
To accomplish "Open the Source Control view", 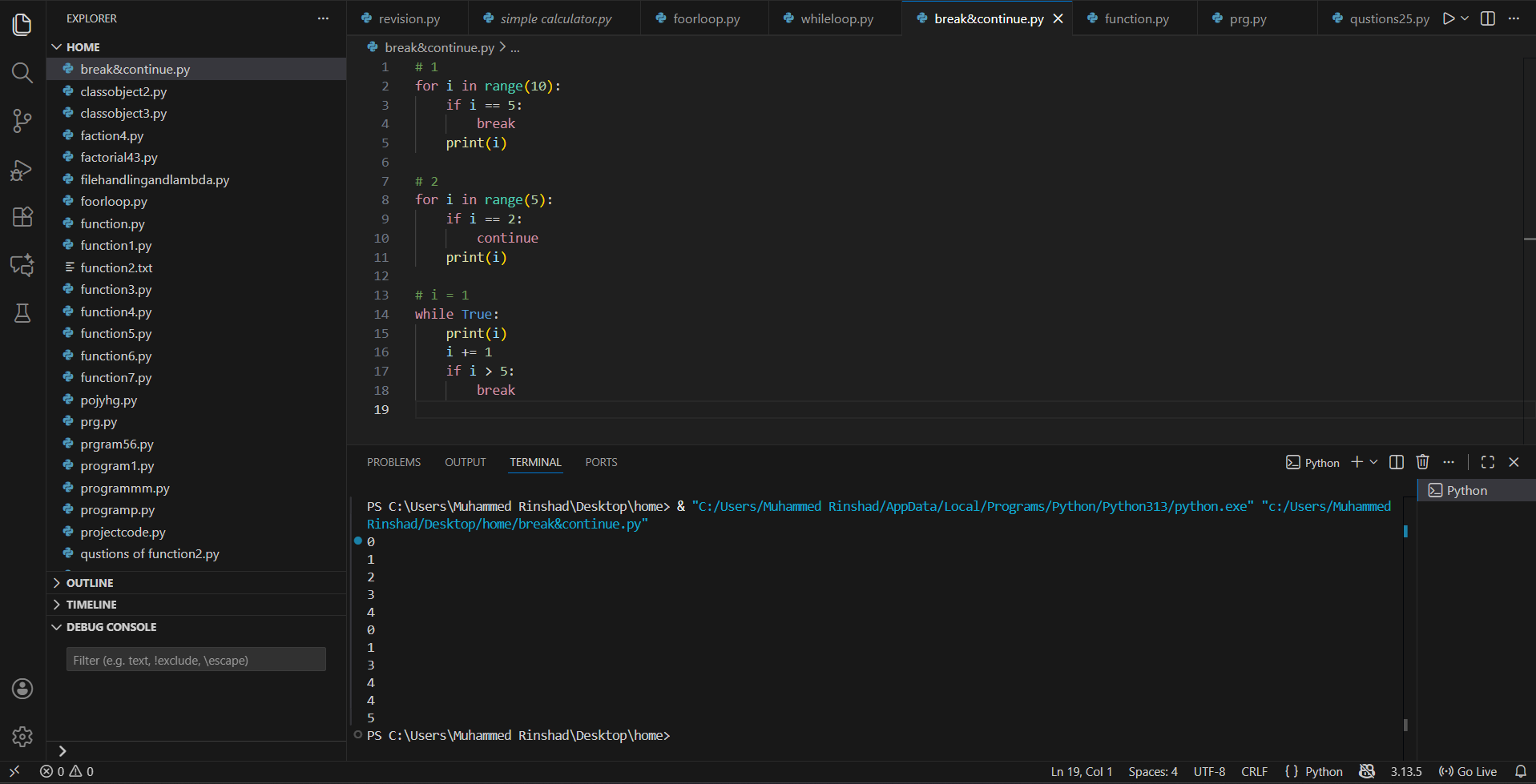I will 22,121.
